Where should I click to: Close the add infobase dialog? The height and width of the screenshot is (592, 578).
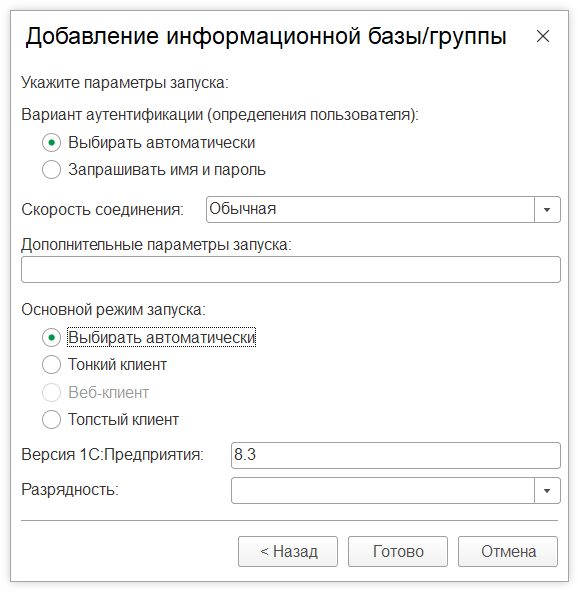click(x=543, y=36)
